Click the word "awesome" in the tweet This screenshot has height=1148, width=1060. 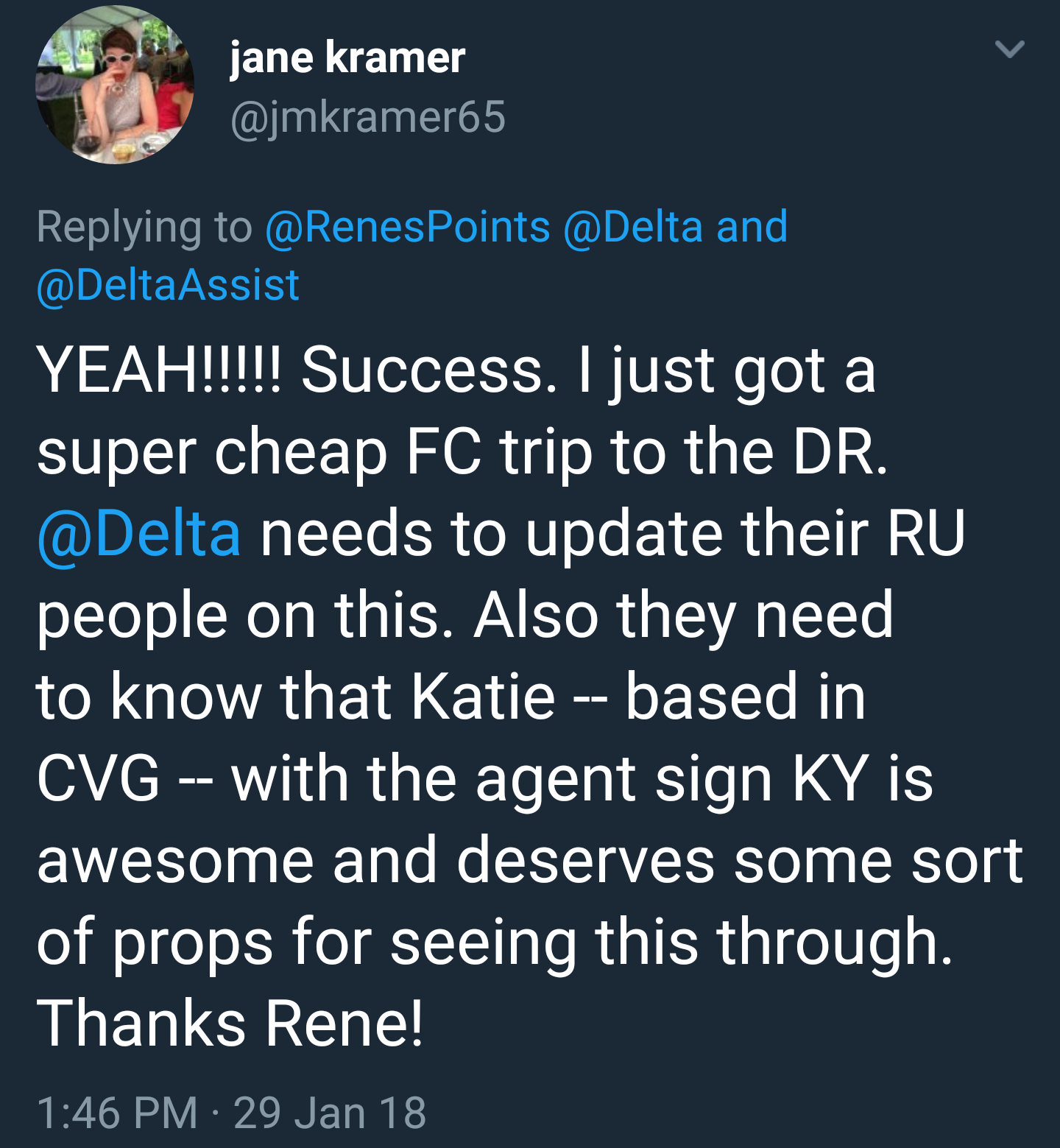coord(175,860)
